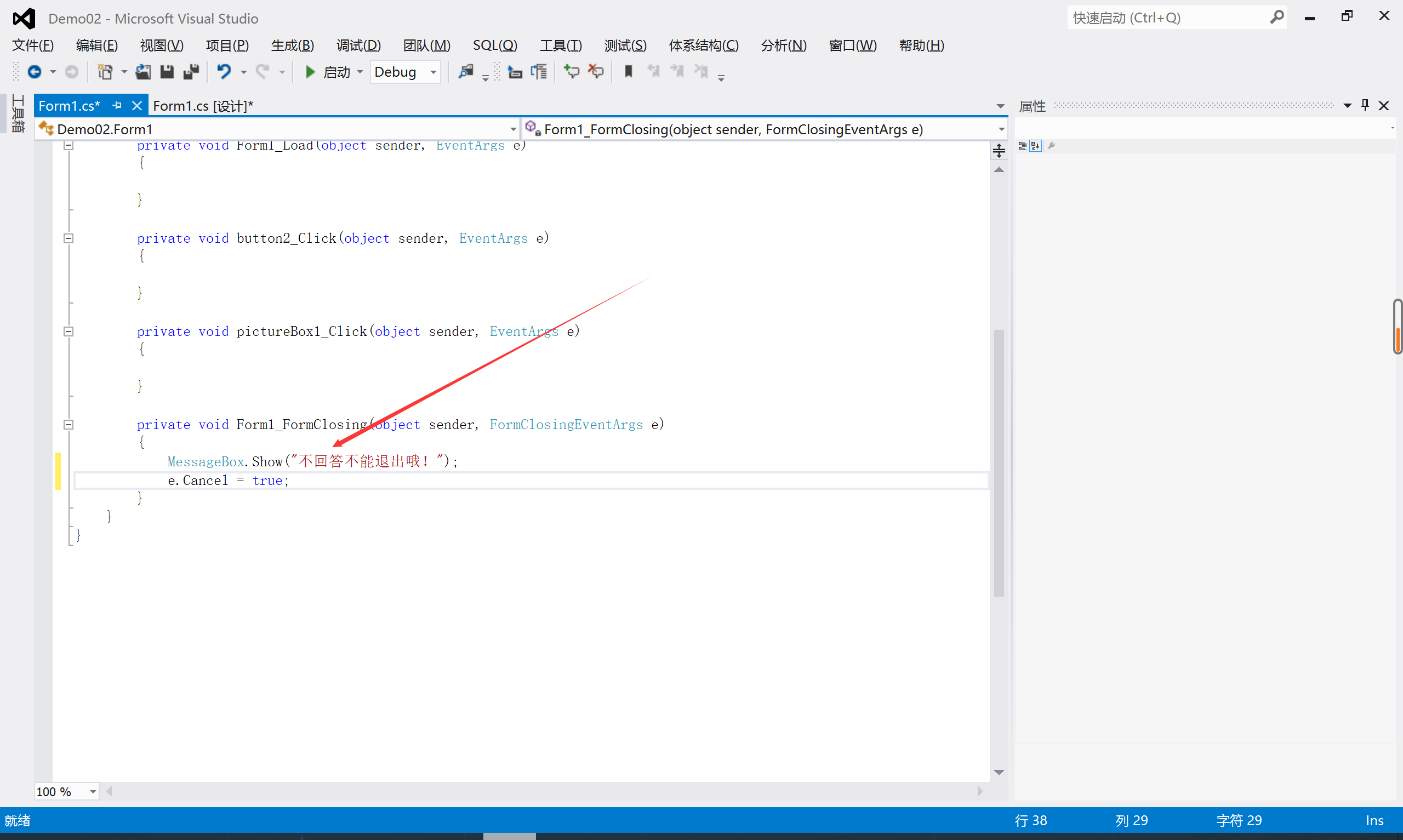Viewport: 1403px width, 840px height.
Task: Click the Quick Launch search magnifier icon
Action: 1277,18
